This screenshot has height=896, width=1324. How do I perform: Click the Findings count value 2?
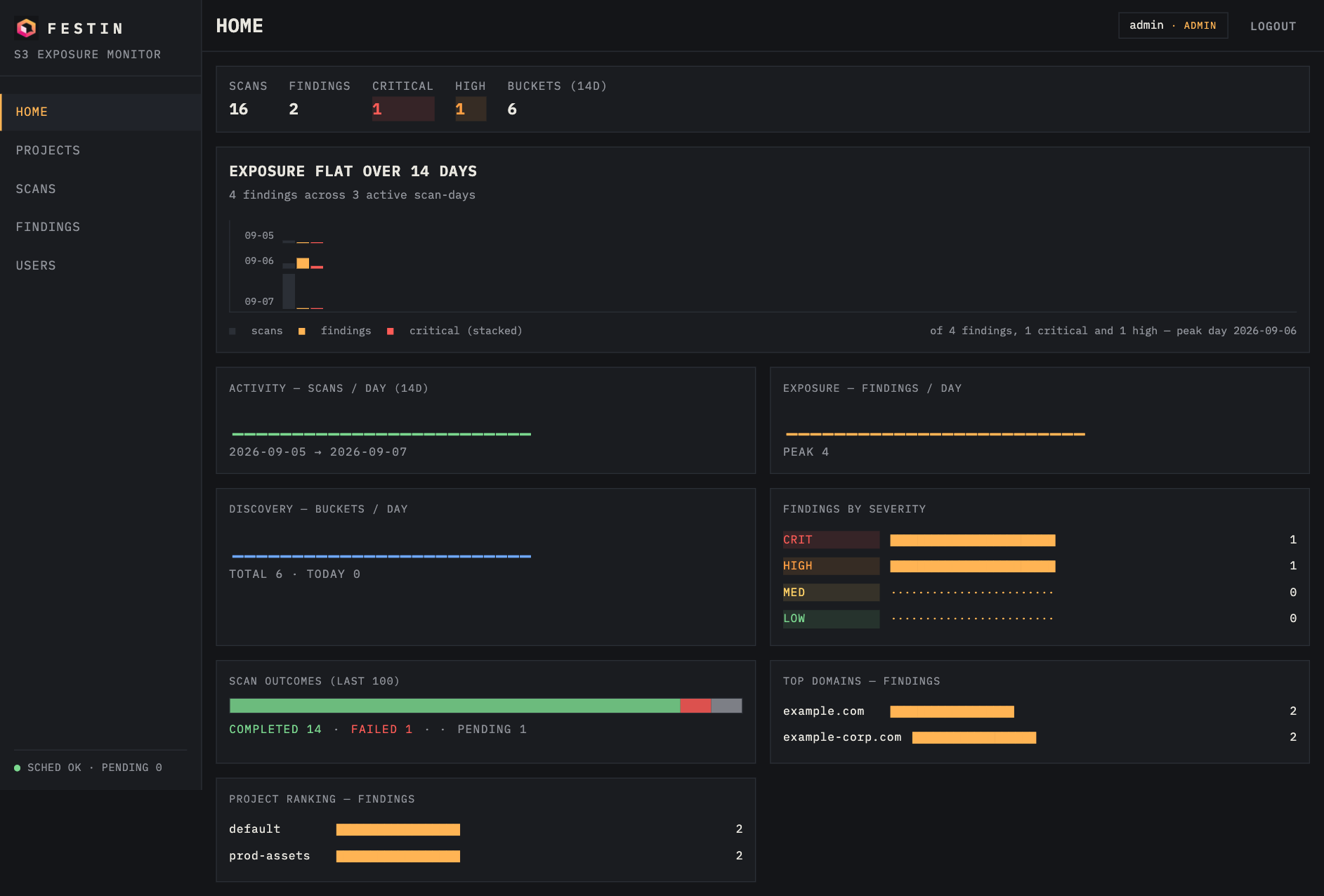294,109
